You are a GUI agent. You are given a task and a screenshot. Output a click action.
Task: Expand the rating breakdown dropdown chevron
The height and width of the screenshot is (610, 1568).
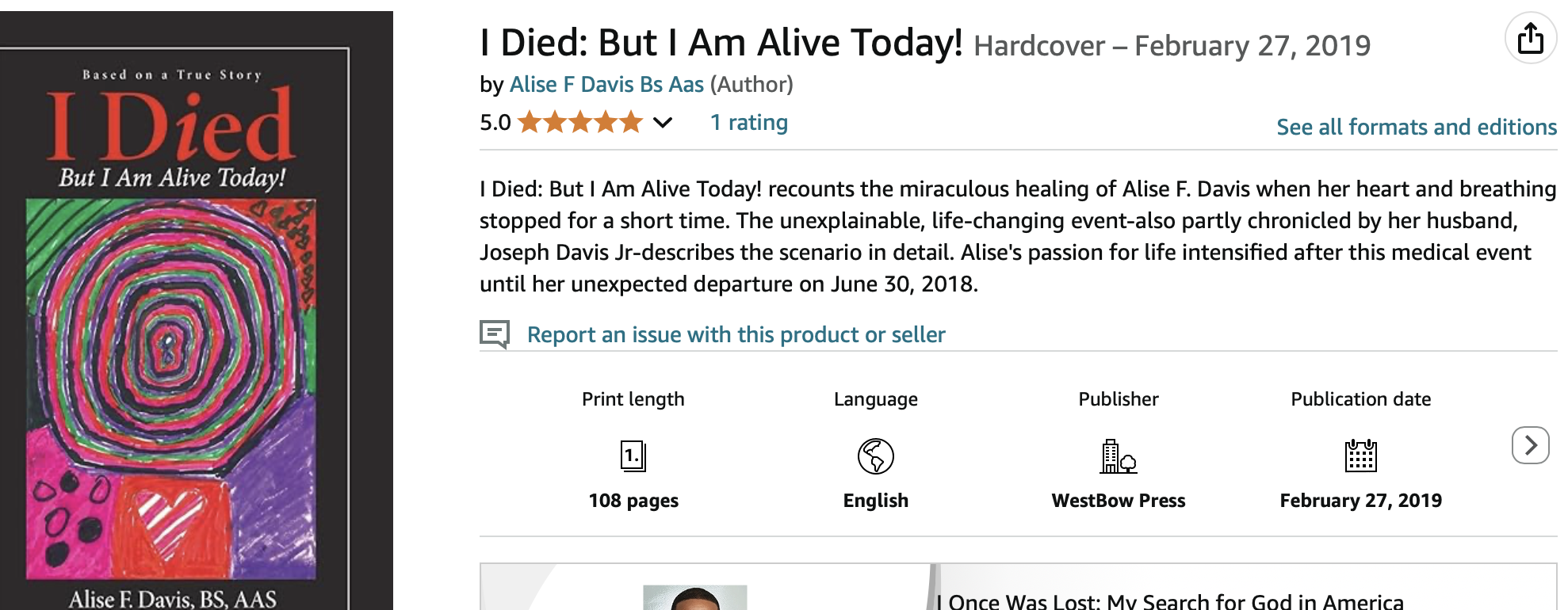pos(663,123)
